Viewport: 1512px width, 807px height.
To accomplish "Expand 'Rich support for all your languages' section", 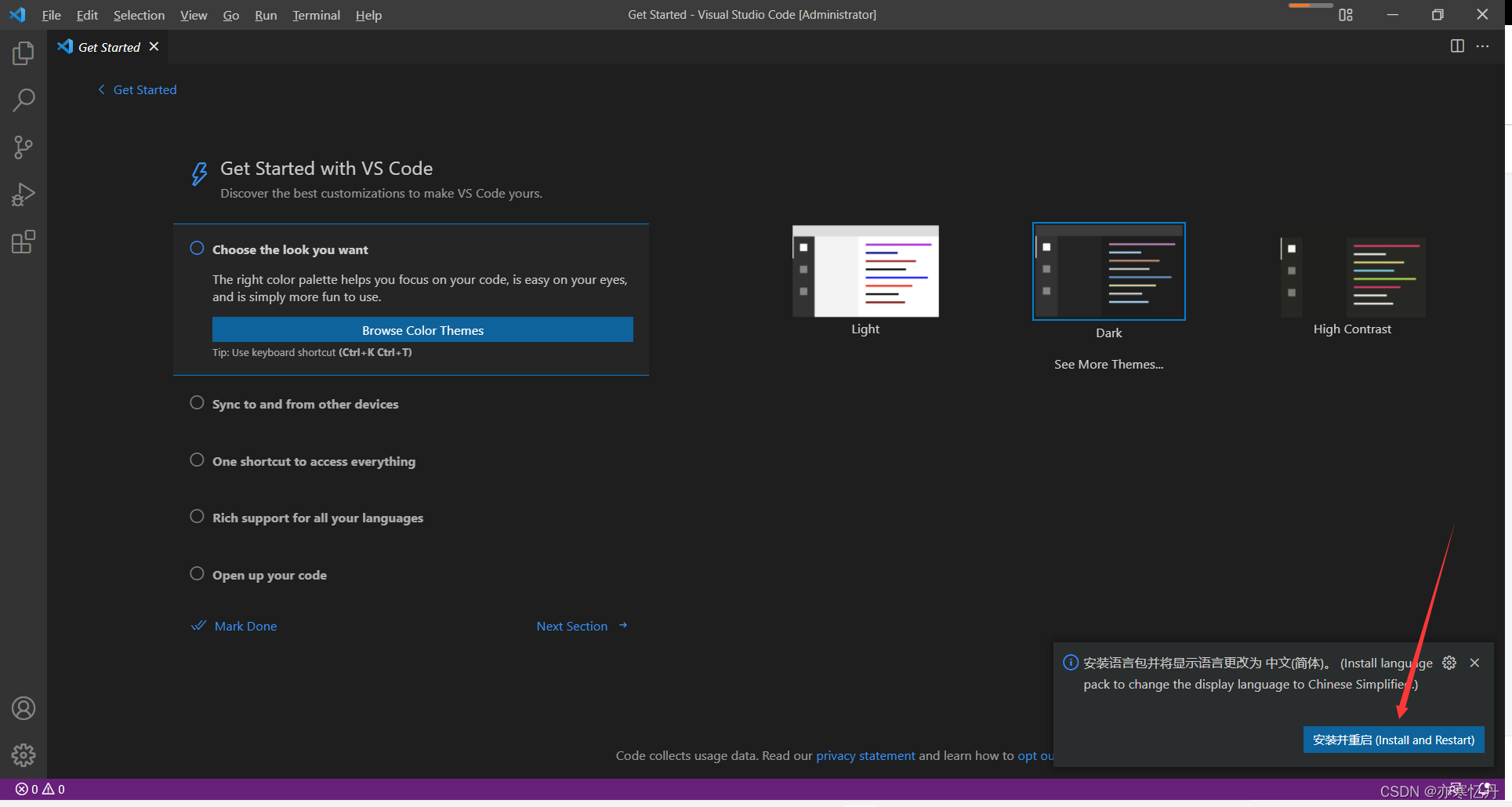I will point(317,518).
